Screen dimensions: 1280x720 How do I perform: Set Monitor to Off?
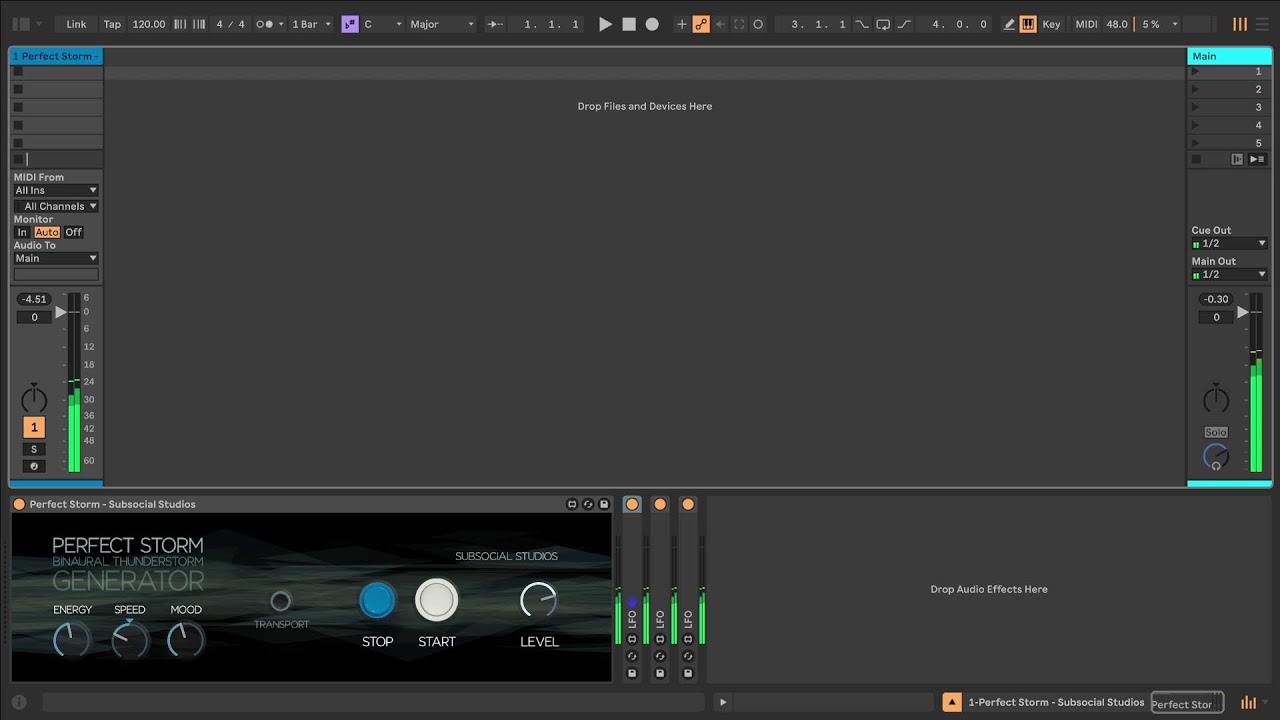coord(73,232)
